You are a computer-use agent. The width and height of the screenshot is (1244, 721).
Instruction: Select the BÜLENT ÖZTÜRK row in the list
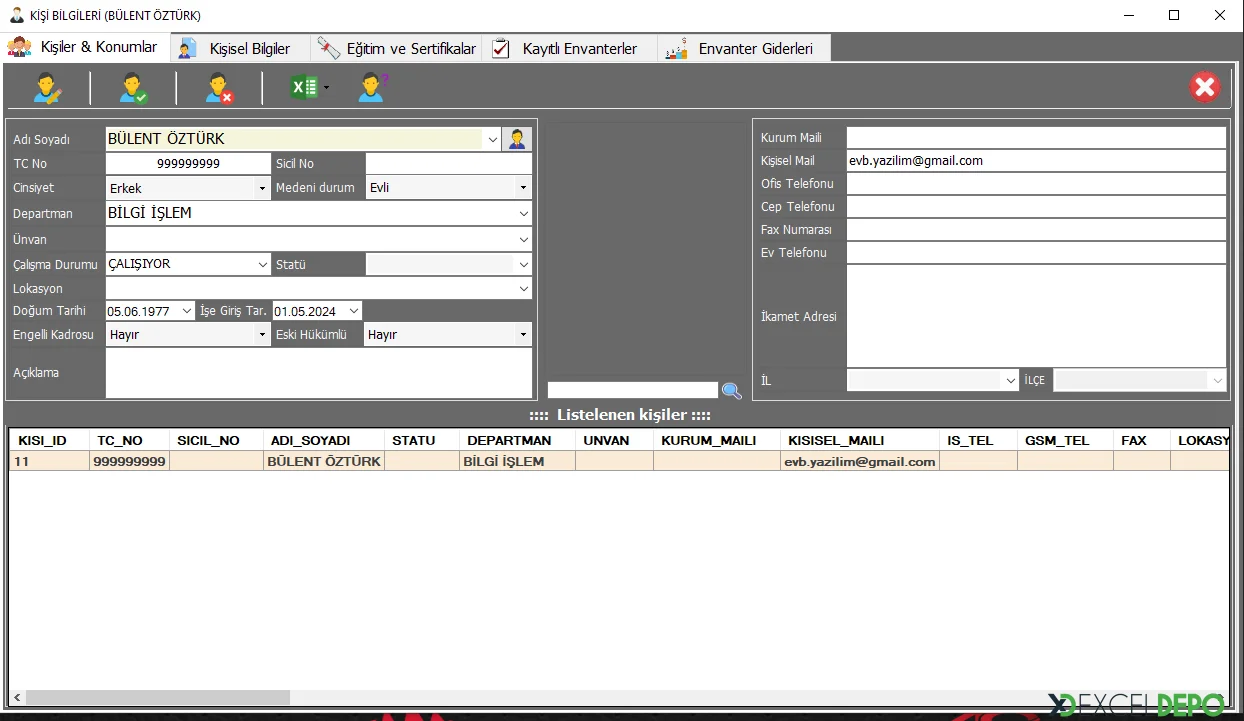[x=324, y=461]
